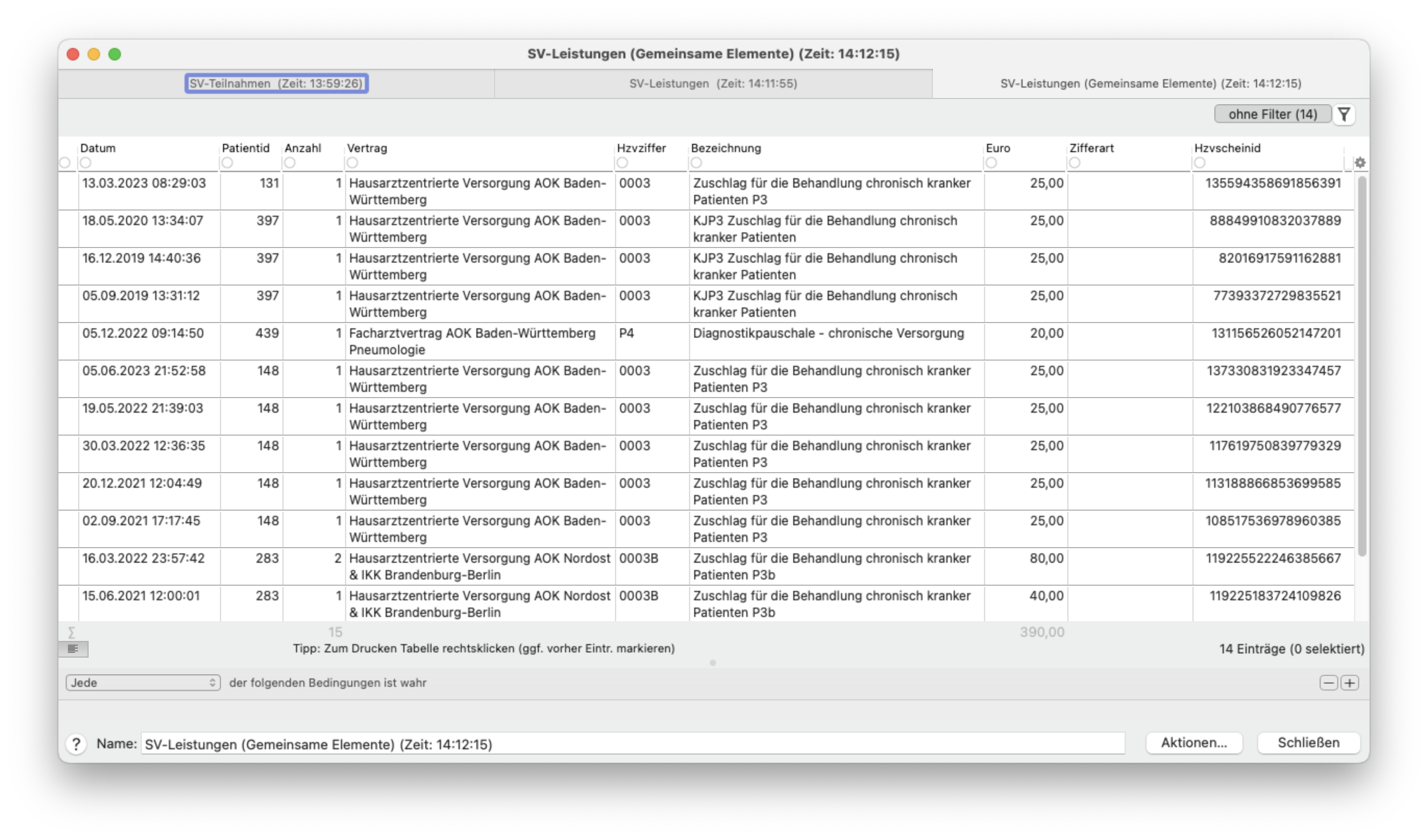Remove condition with minus button
Viewport: 1428px width, 840px height.
tap(1328, 683)
